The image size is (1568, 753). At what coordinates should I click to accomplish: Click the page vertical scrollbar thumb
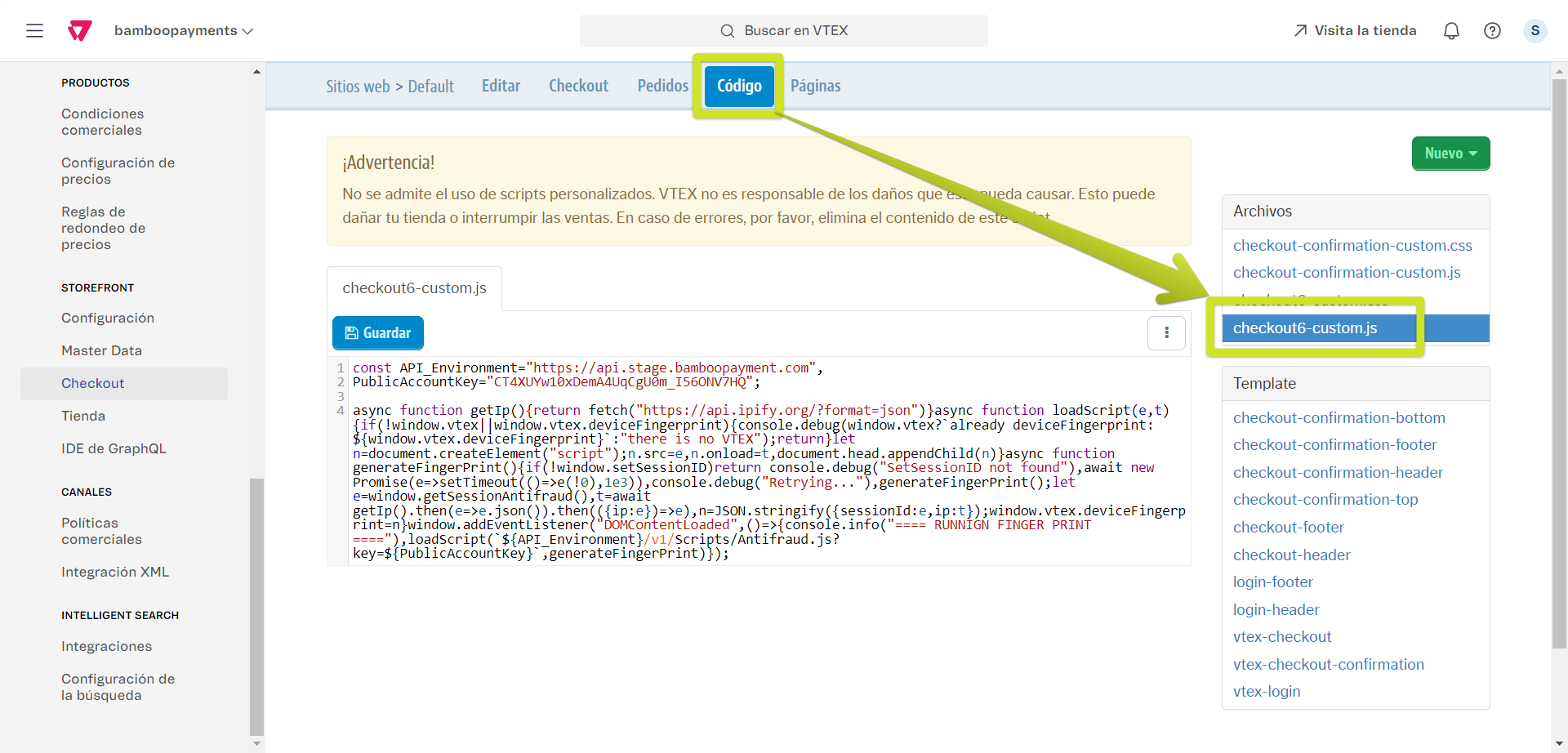1559,363
